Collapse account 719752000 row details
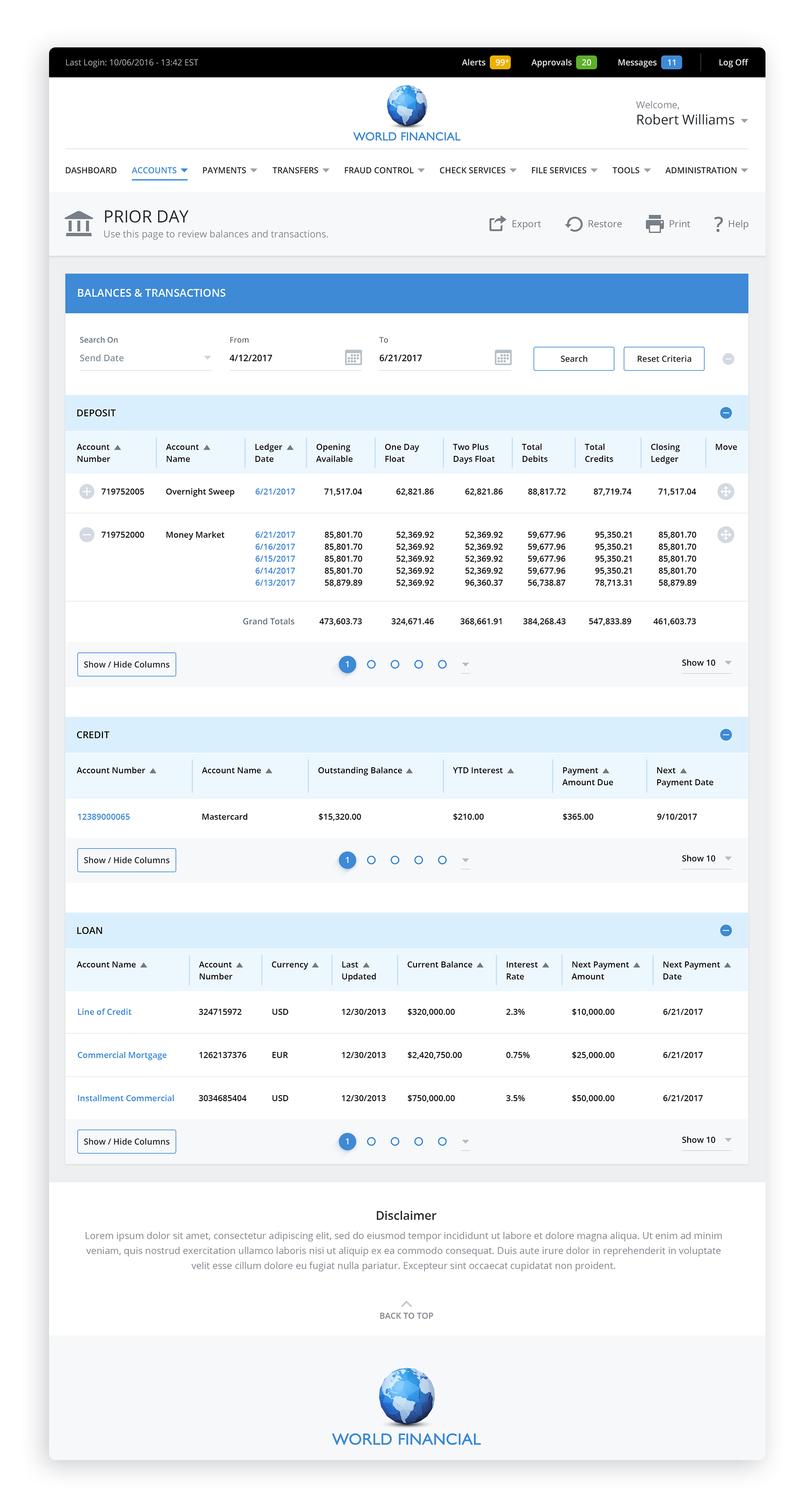Image resolution: width=812 pixels, height=1510 pixels. coord(87,535)
